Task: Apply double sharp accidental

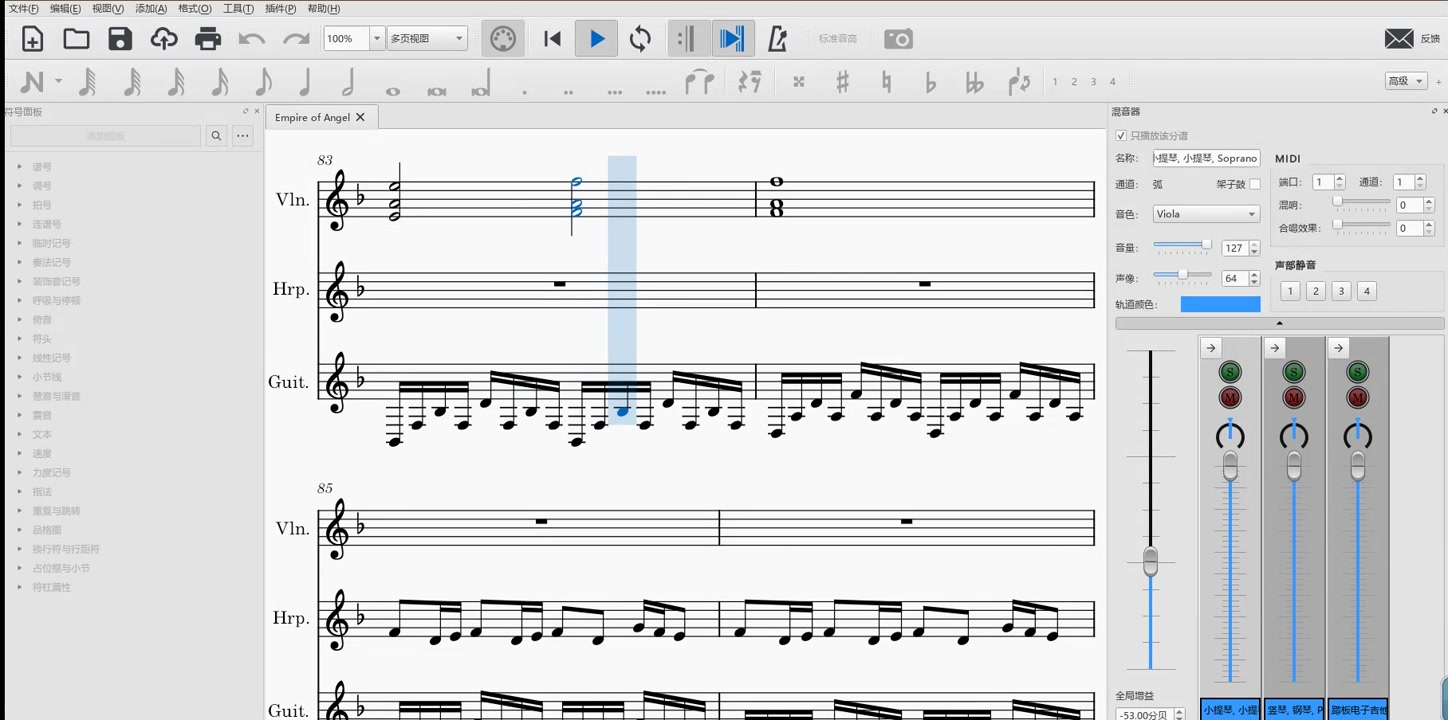Action: (x=798, y=82)
